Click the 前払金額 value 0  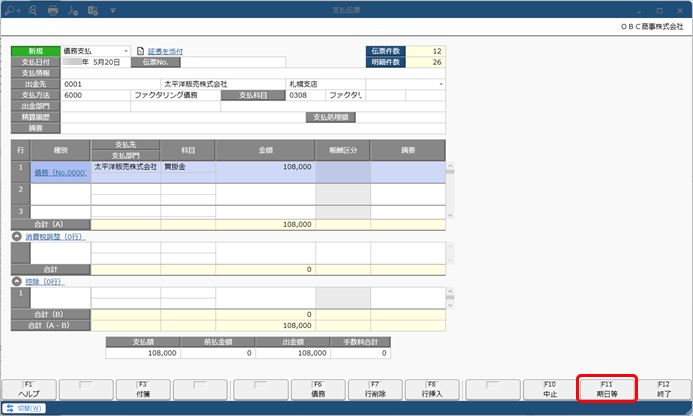217,353
